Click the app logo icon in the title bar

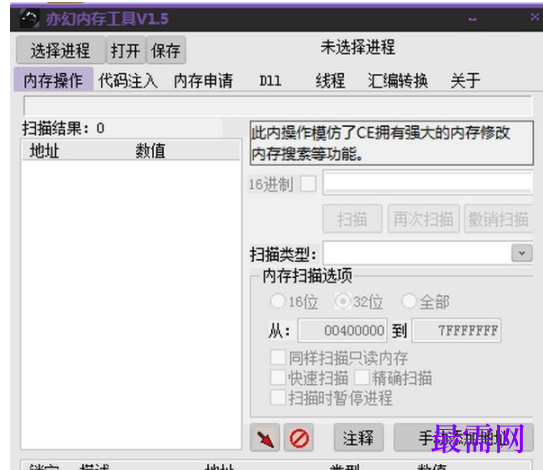coord(29,18)
